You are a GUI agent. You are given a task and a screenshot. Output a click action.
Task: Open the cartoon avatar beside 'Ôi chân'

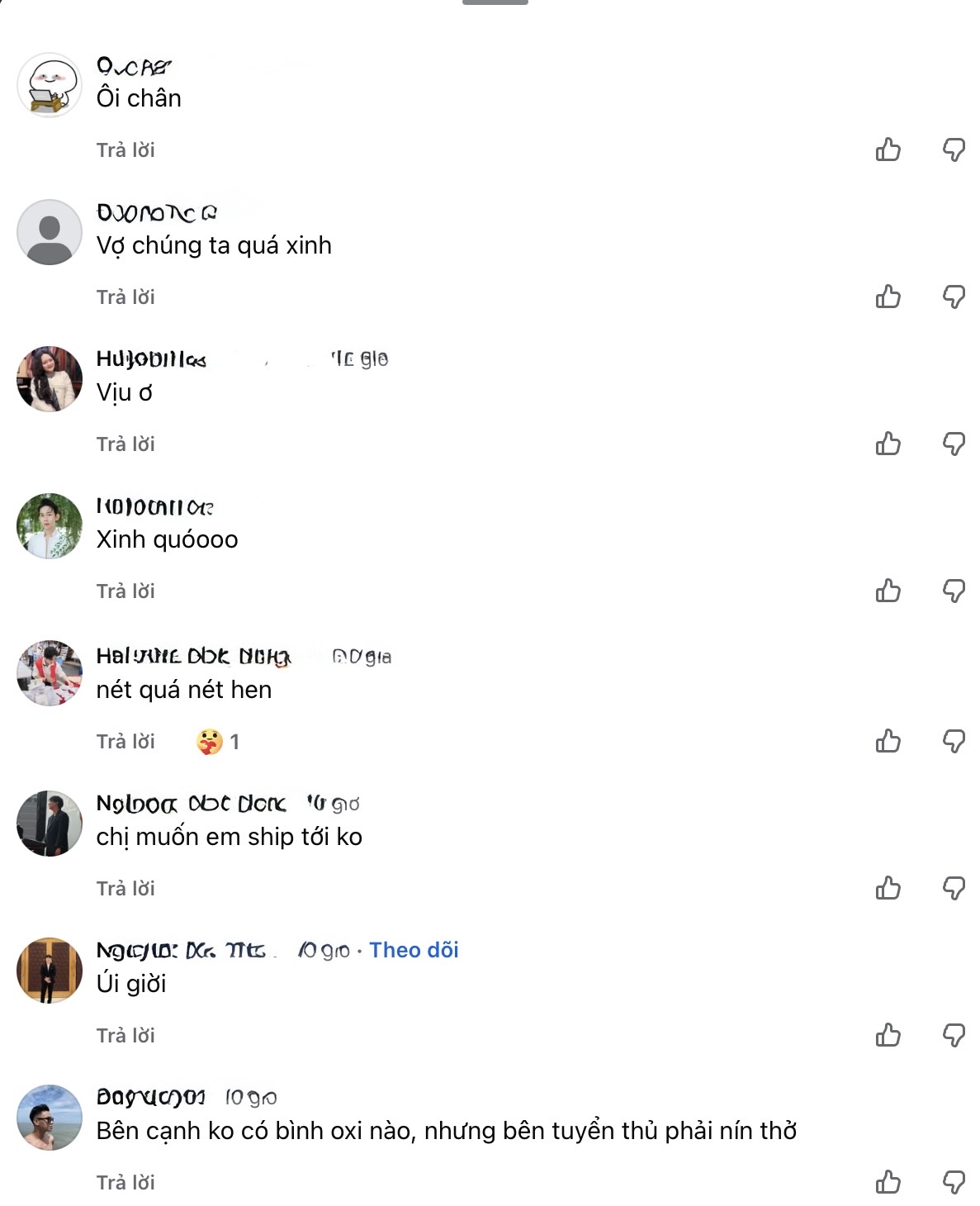[x=50, y=85]
